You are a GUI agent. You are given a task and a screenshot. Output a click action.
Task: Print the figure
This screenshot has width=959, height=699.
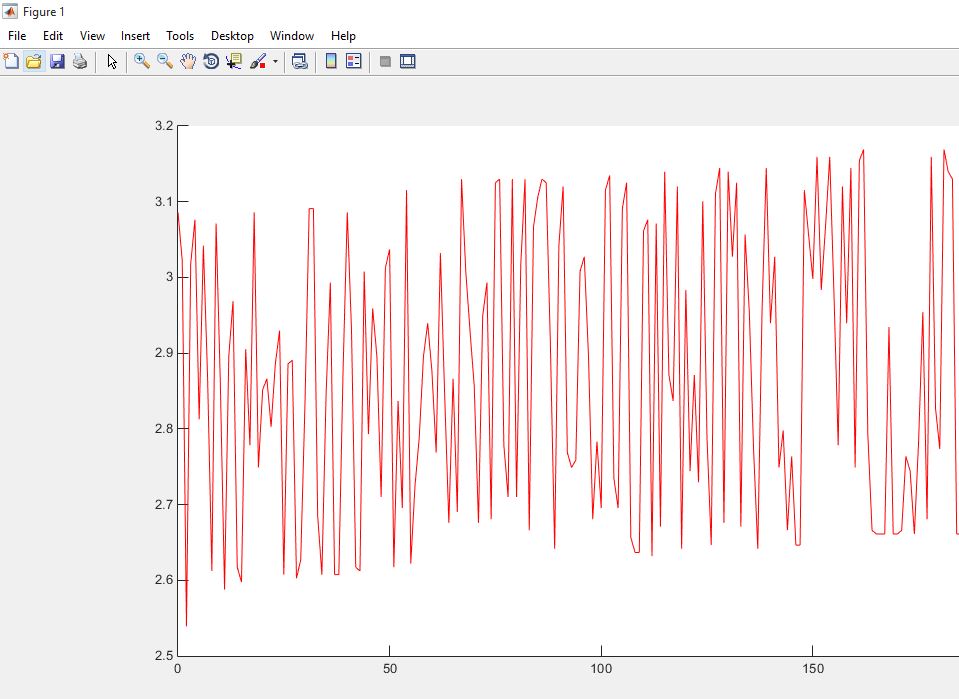point(79,60)
